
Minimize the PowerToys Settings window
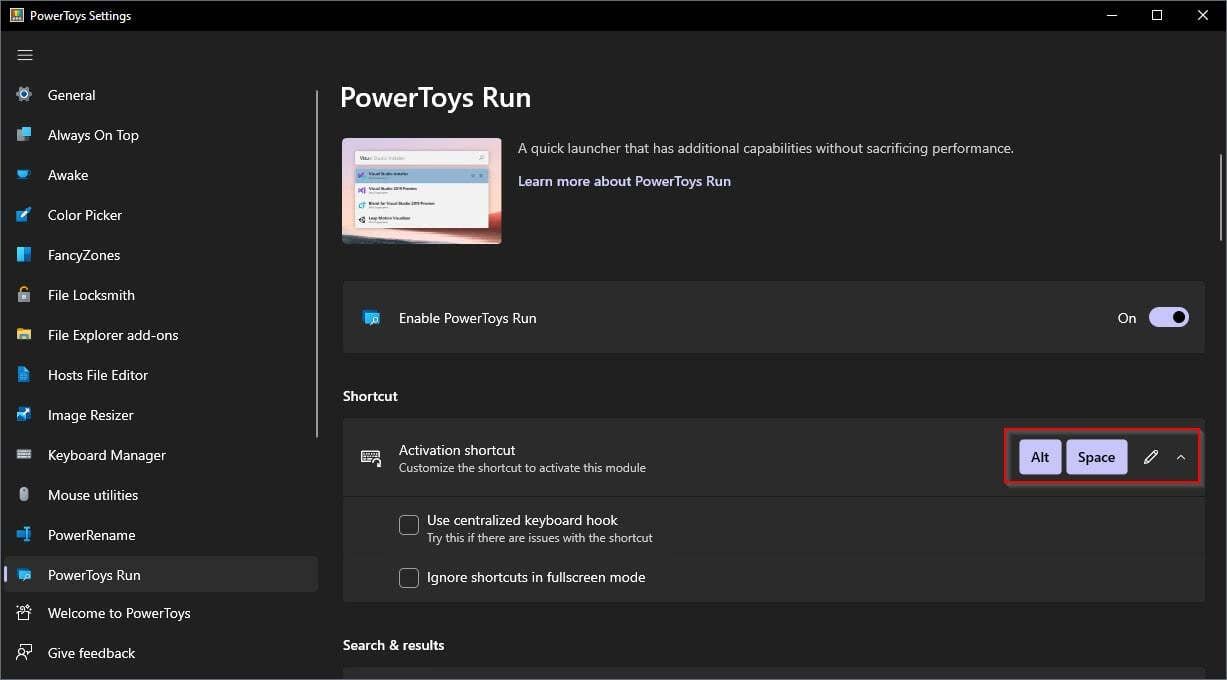click(x=1111, y=15)
